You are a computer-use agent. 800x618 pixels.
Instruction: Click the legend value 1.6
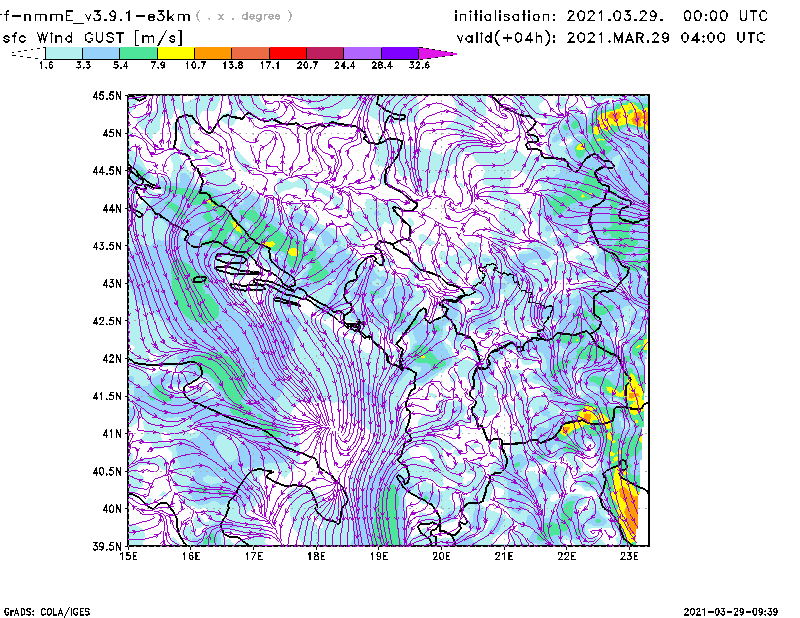coord(46,65)
